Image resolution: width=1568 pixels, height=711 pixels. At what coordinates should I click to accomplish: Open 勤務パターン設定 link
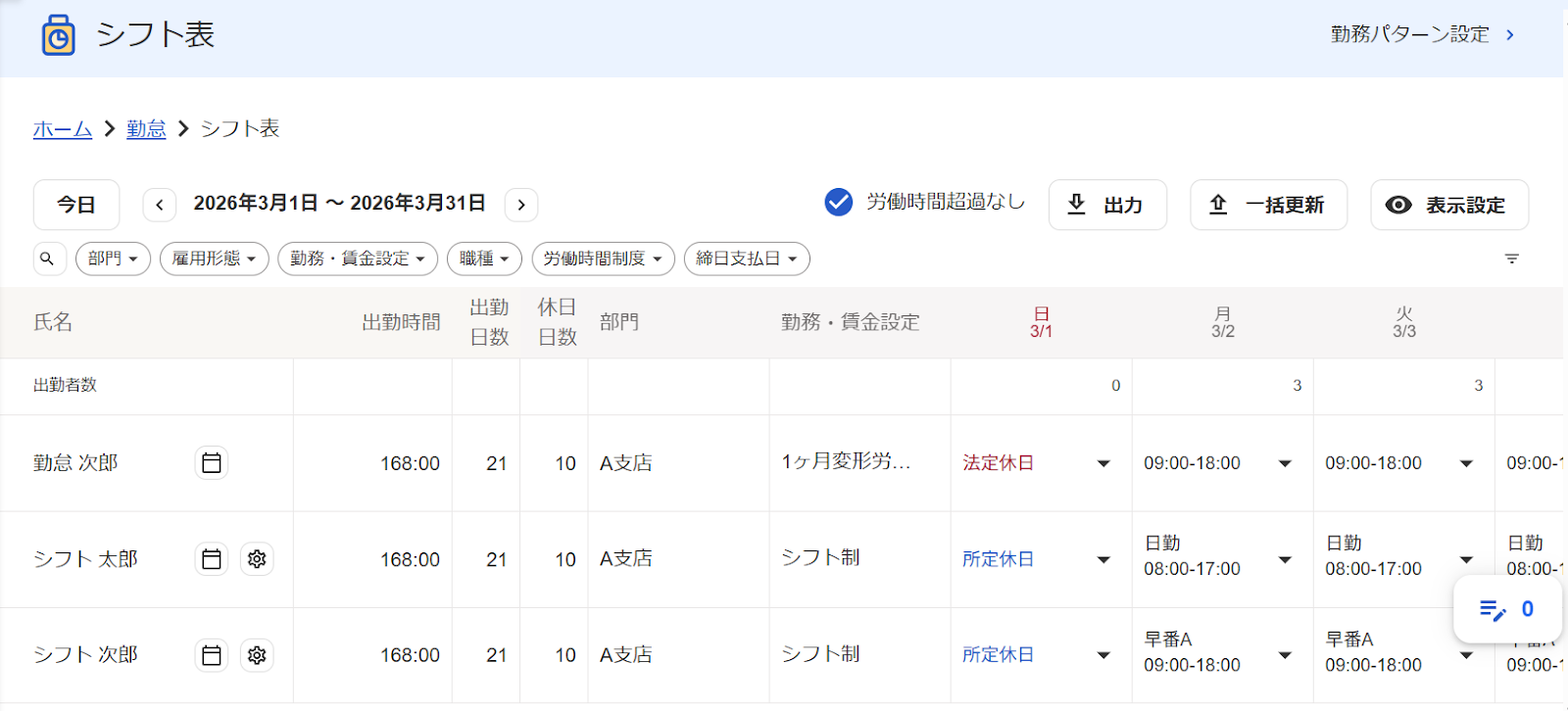(x=1422, y=34)
